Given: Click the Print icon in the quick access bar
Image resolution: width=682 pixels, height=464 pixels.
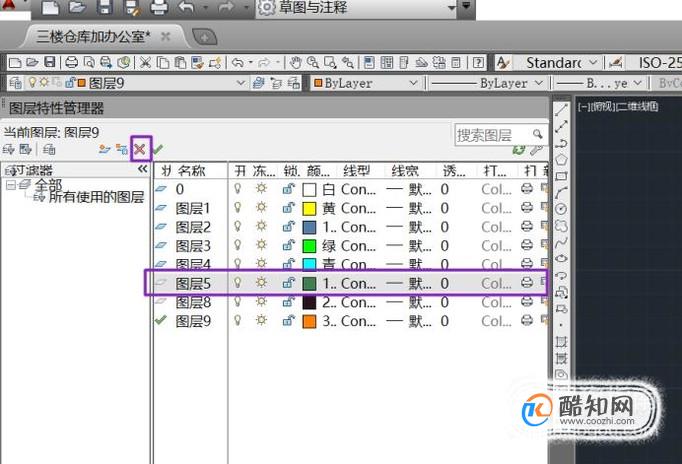Looking at the screenshot, I should pyautogui.click(x=159, y=7).
